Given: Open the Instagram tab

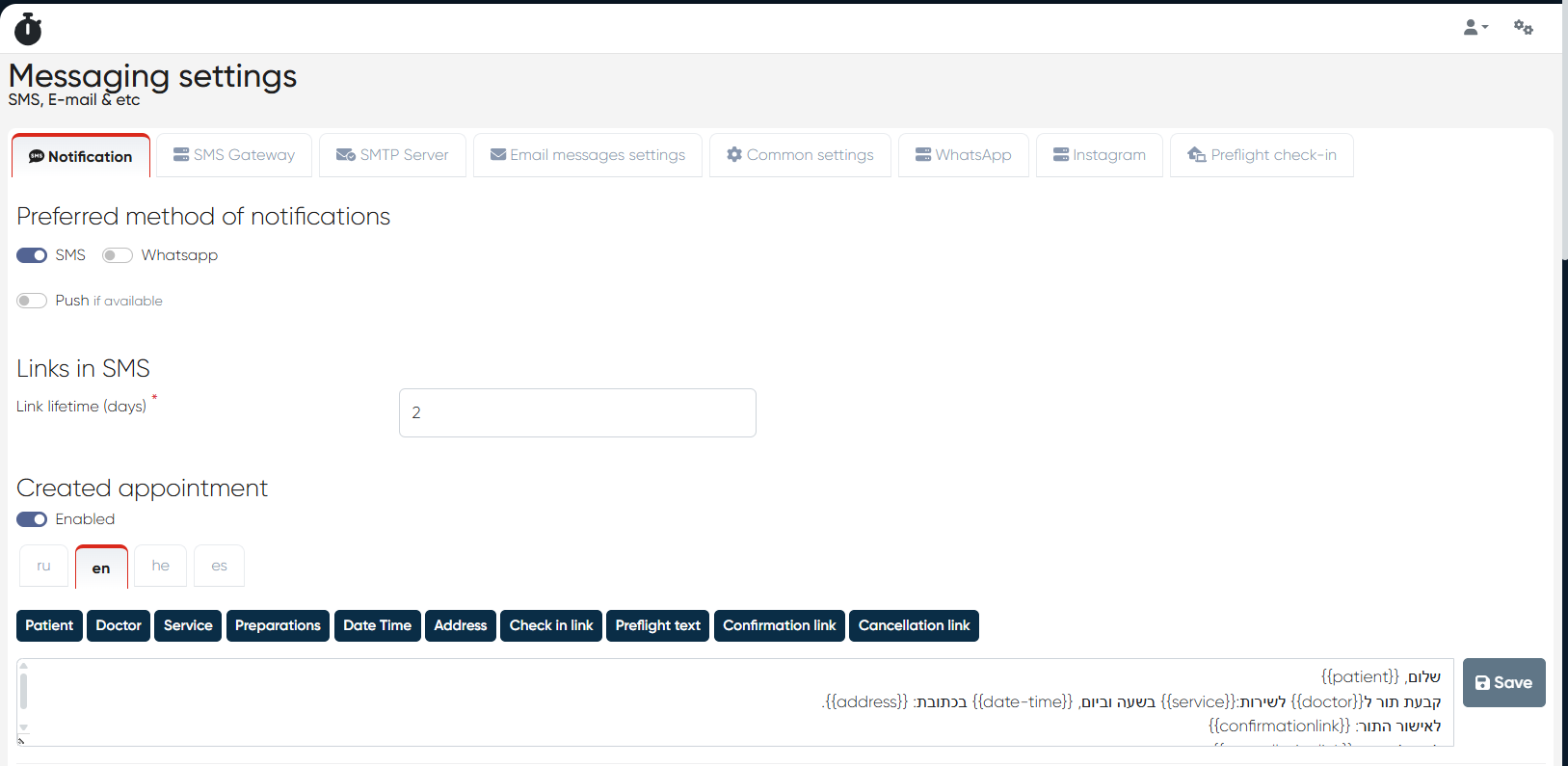Looking at the screenshot, I should (x=1100, y=155).
